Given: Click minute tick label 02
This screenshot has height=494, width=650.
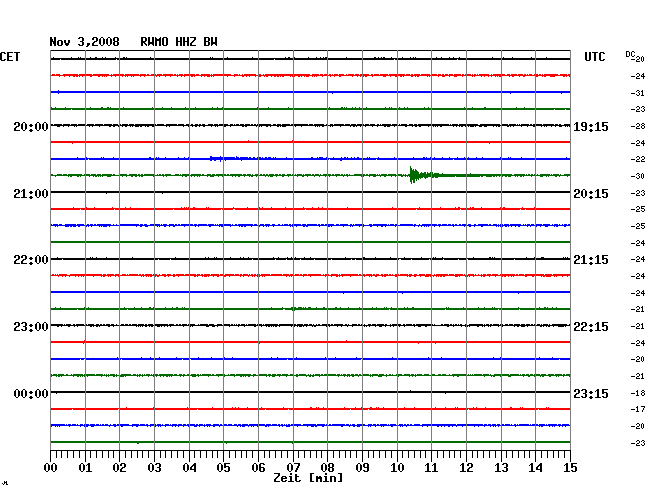Looking at the screenshot, I should 119,467.
